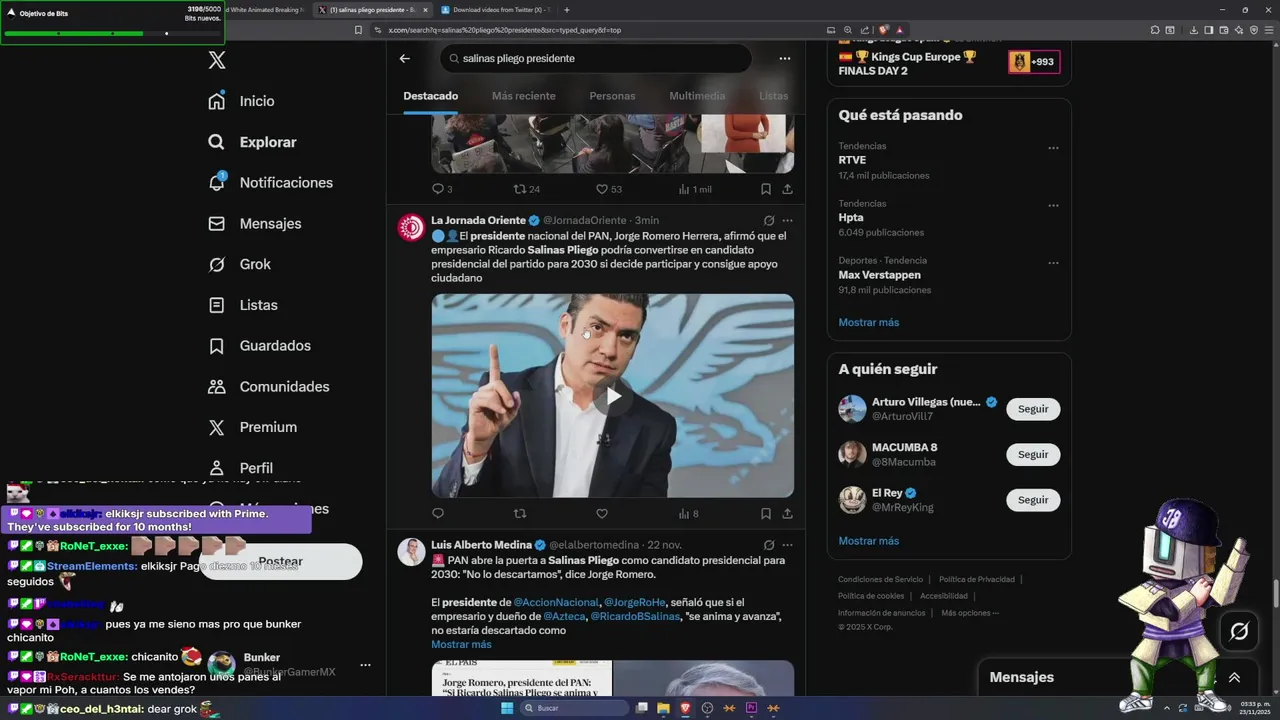Image resolution: width=1280 pixels, height=720 pixels.
Task: Switch to Listas search tab
Action: [773, 96]
